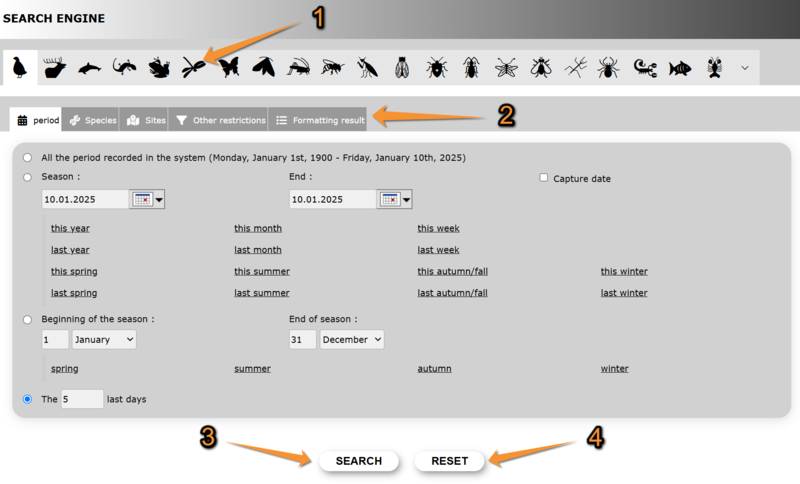Select the fish group icon
This screenshot has width=800, height=484.
[x=680, y=67]
